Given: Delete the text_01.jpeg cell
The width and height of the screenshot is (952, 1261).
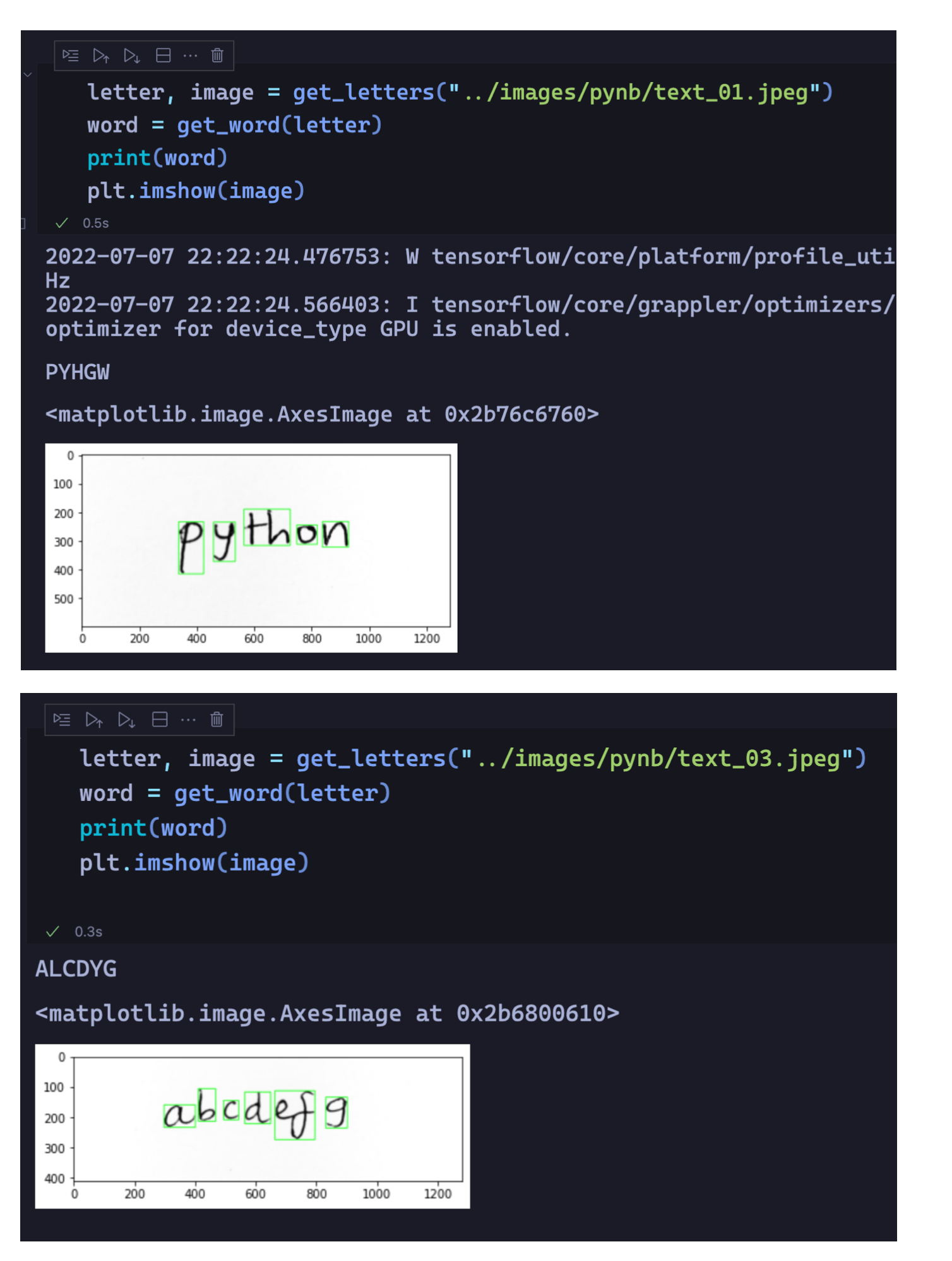Looking at the screenshot, I should click(217, 56).
